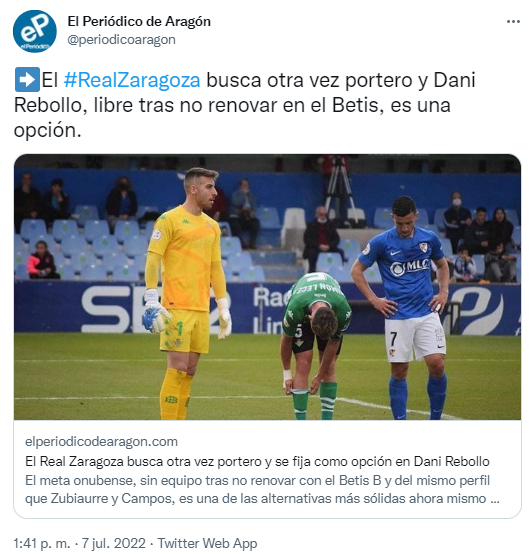Image resolution: width=530 pixels, height=554 pixels.
Task: Open the tweet timestamp 1:41 p. m.
Action: coord(42,543)
